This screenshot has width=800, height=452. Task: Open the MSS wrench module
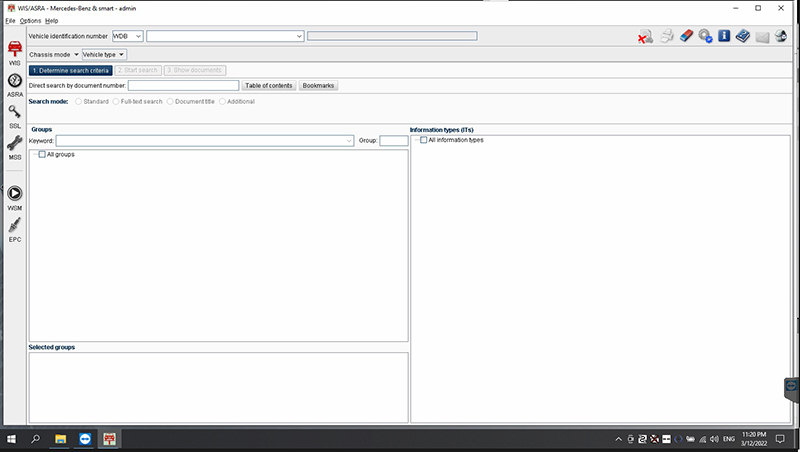click(x=15, y=147)
